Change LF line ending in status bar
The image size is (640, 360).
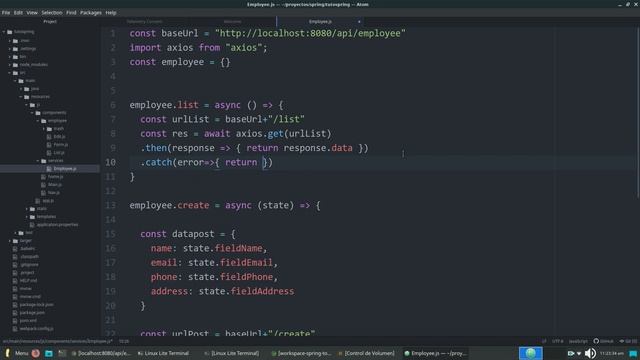pyautogui.click(x=544, y=341)
